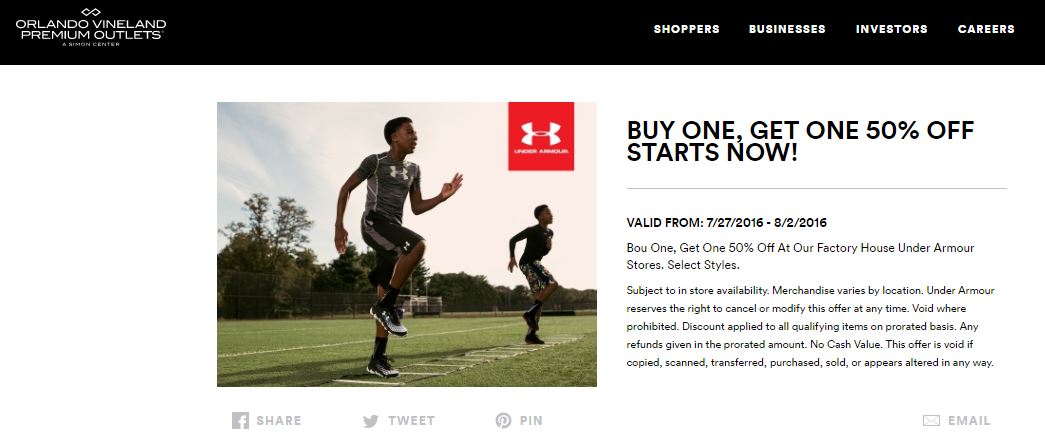Viewport: 1045px width, 435px height.
Task: Click the red Under Armour logo
Action: point(540,135)
